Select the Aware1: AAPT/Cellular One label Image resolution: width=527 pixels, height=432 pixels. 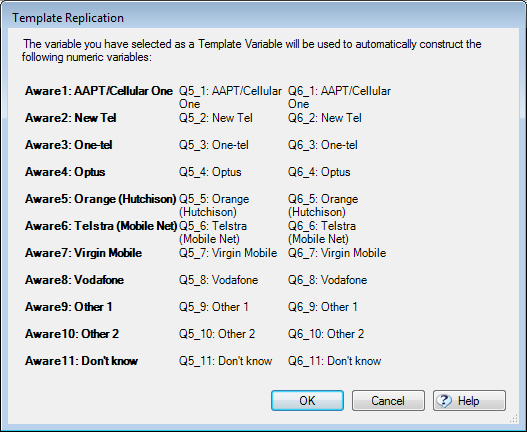pyautogui.click(x=99, y=91)
